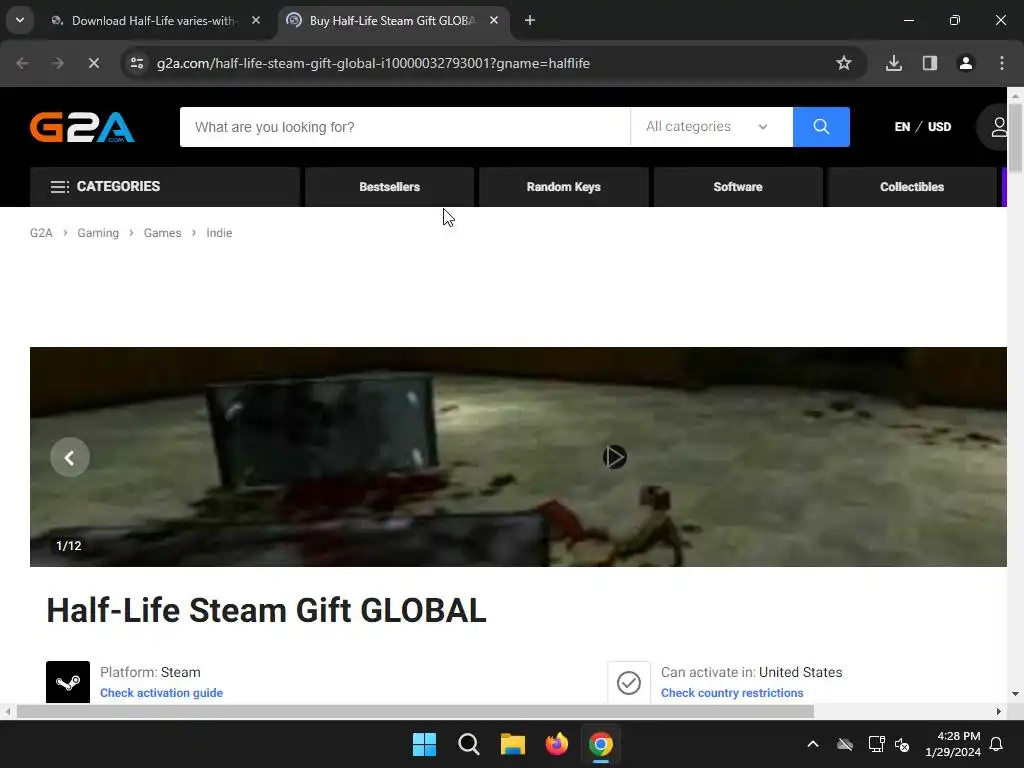The width and height of the screenshot is (1024, 768).
Task: Select the Buy Half-Life Steam Gift tab
Action: point(392,20)
